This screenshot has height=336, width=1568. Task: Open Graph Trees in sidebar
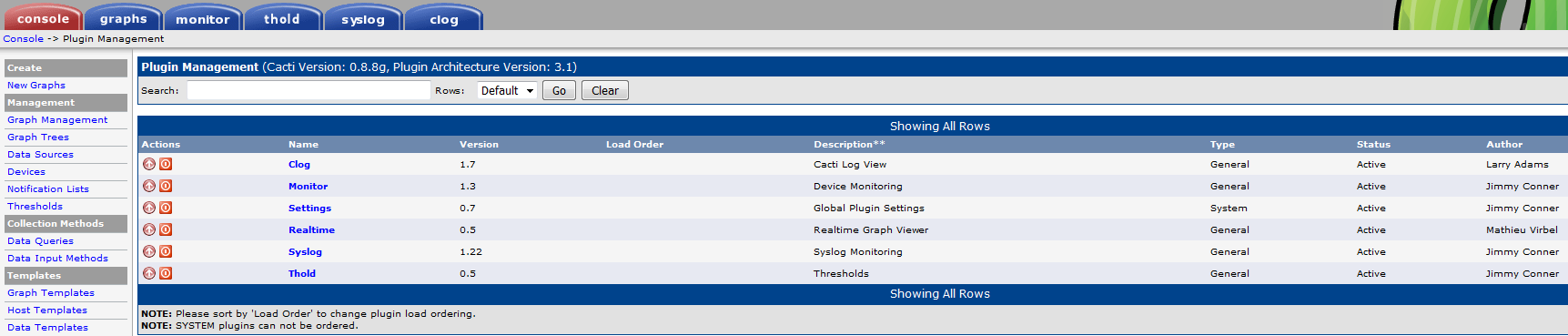(38, 137)
